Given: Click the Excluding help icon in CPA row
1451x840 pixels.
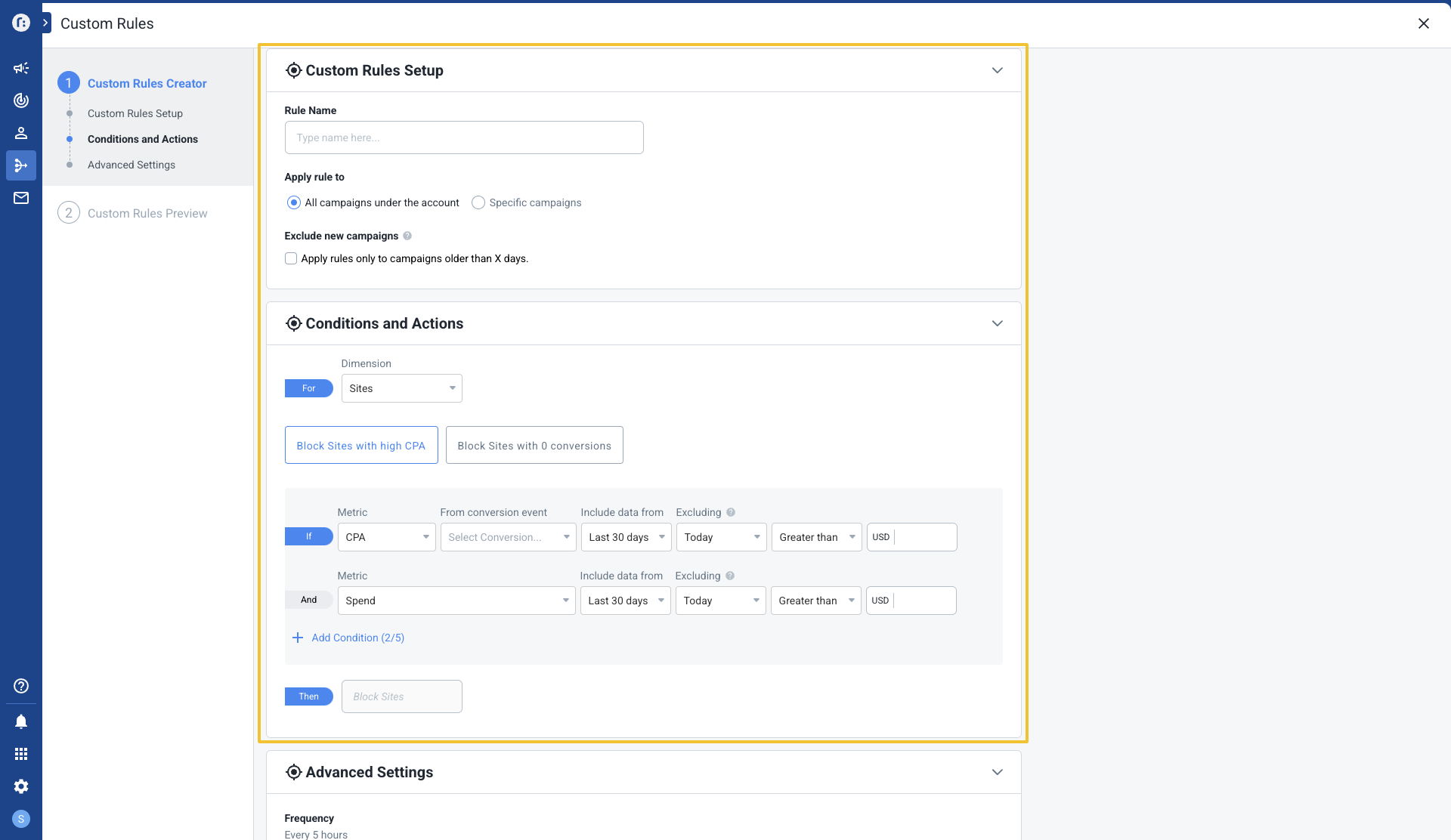Looking at the screenshot, I should point(731,512).
